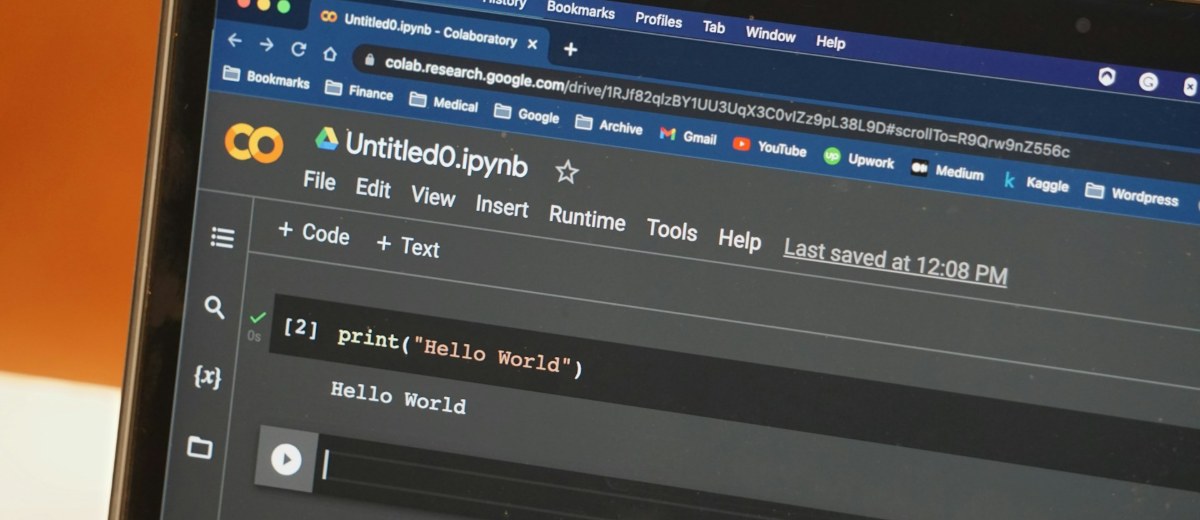Open the Edit menu in Colab
1200x520 pixels.
(x=373, y=188)
